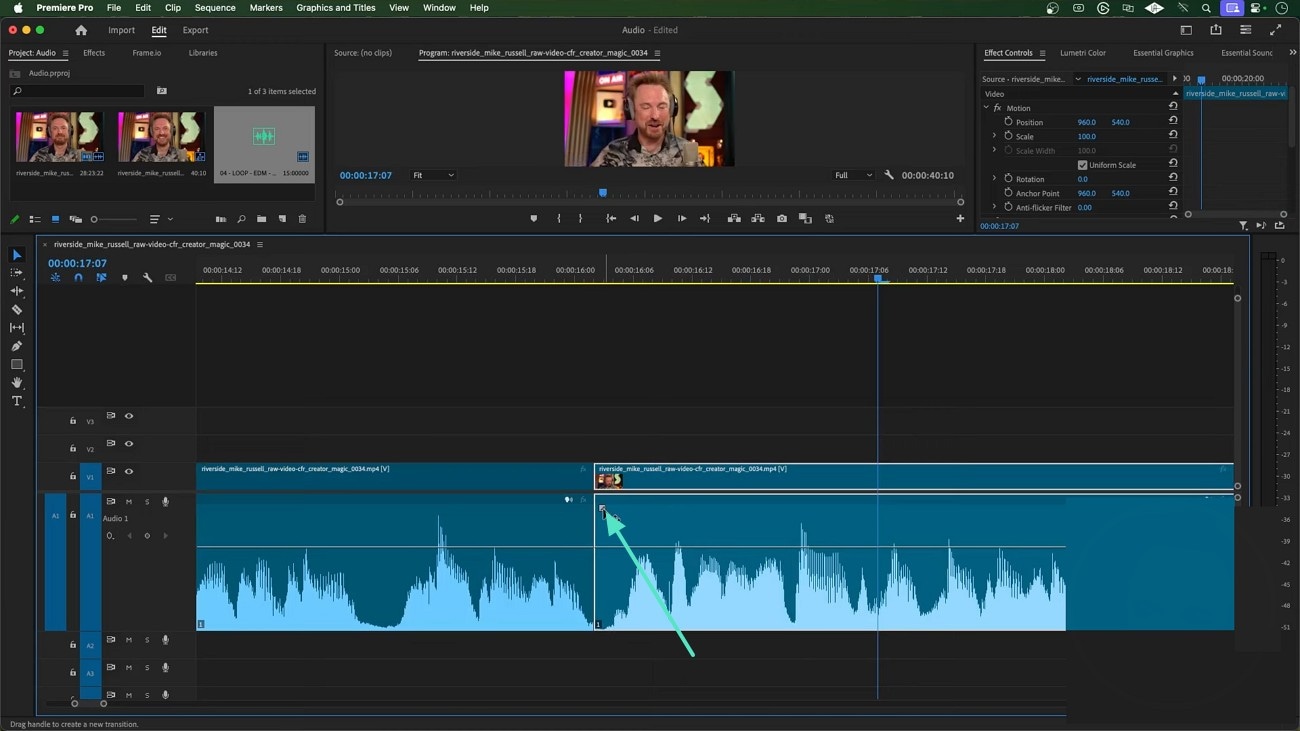1300x731 pixels.
Task: Click the Import workspace button
Action: (121, 30)
